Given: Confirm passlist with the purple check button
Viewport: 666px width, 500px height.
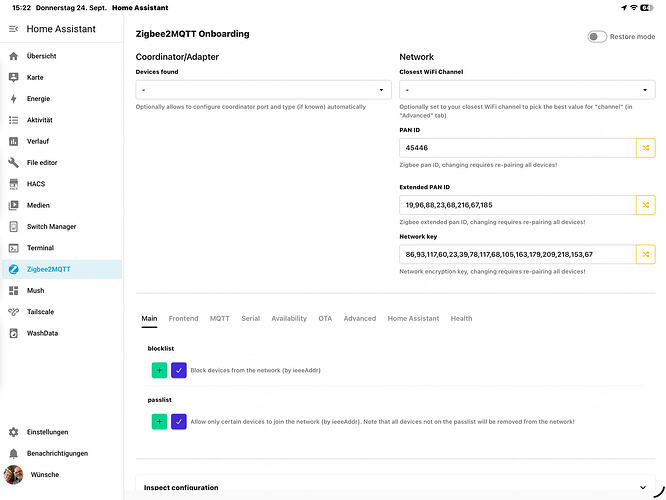Looking at the screenshot, I should tap(179, 422).
